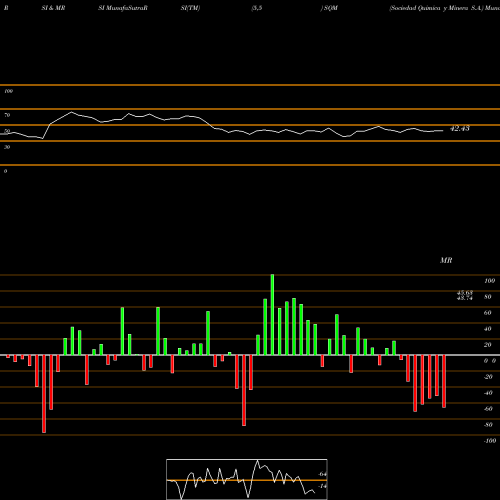The image size is (500, 500).
Task: Click MR axis label 40
Action: point(488,329)
